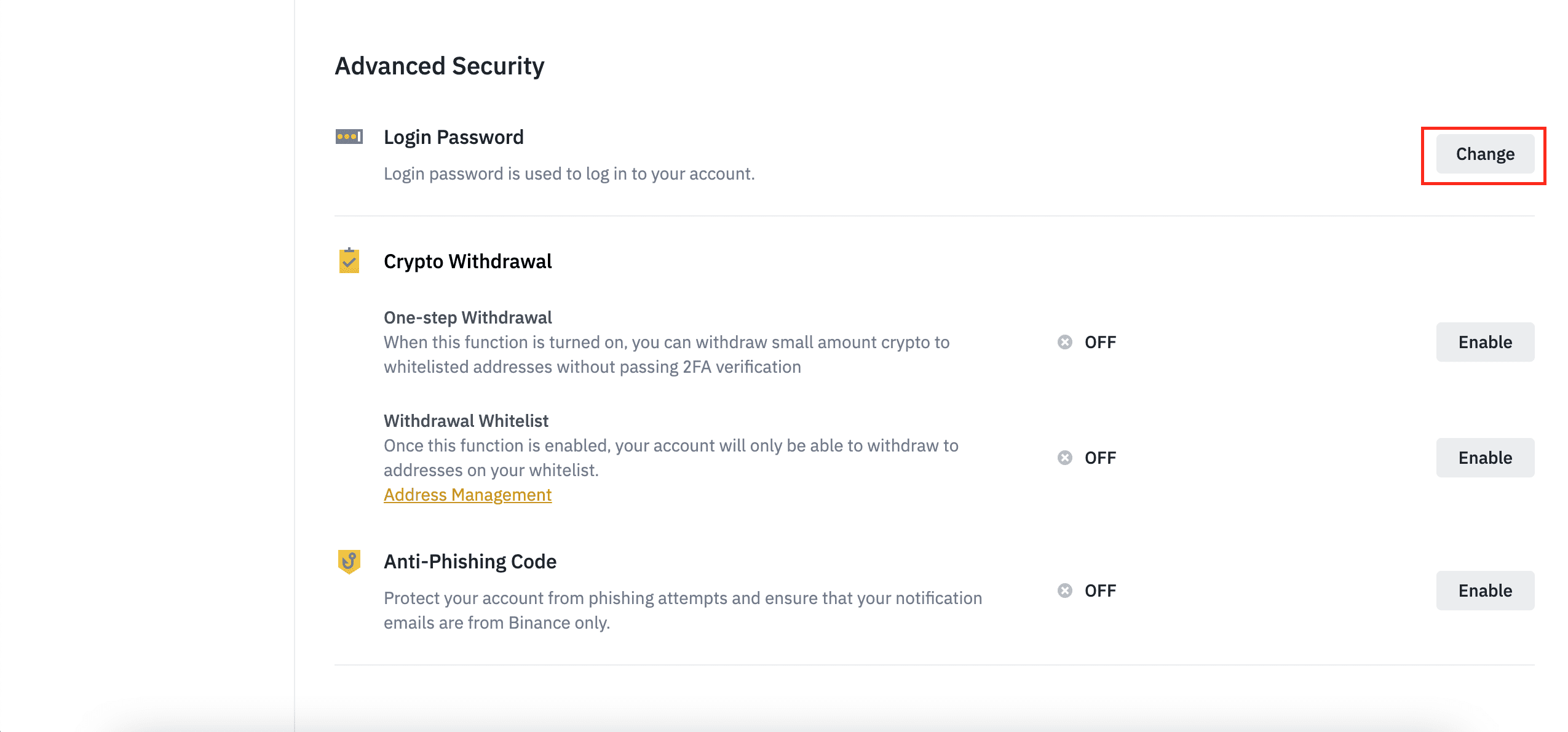1568x732 pixels.
Task: Click the Crypto Withdrawal clipboard icon
Action: (349, 261)
